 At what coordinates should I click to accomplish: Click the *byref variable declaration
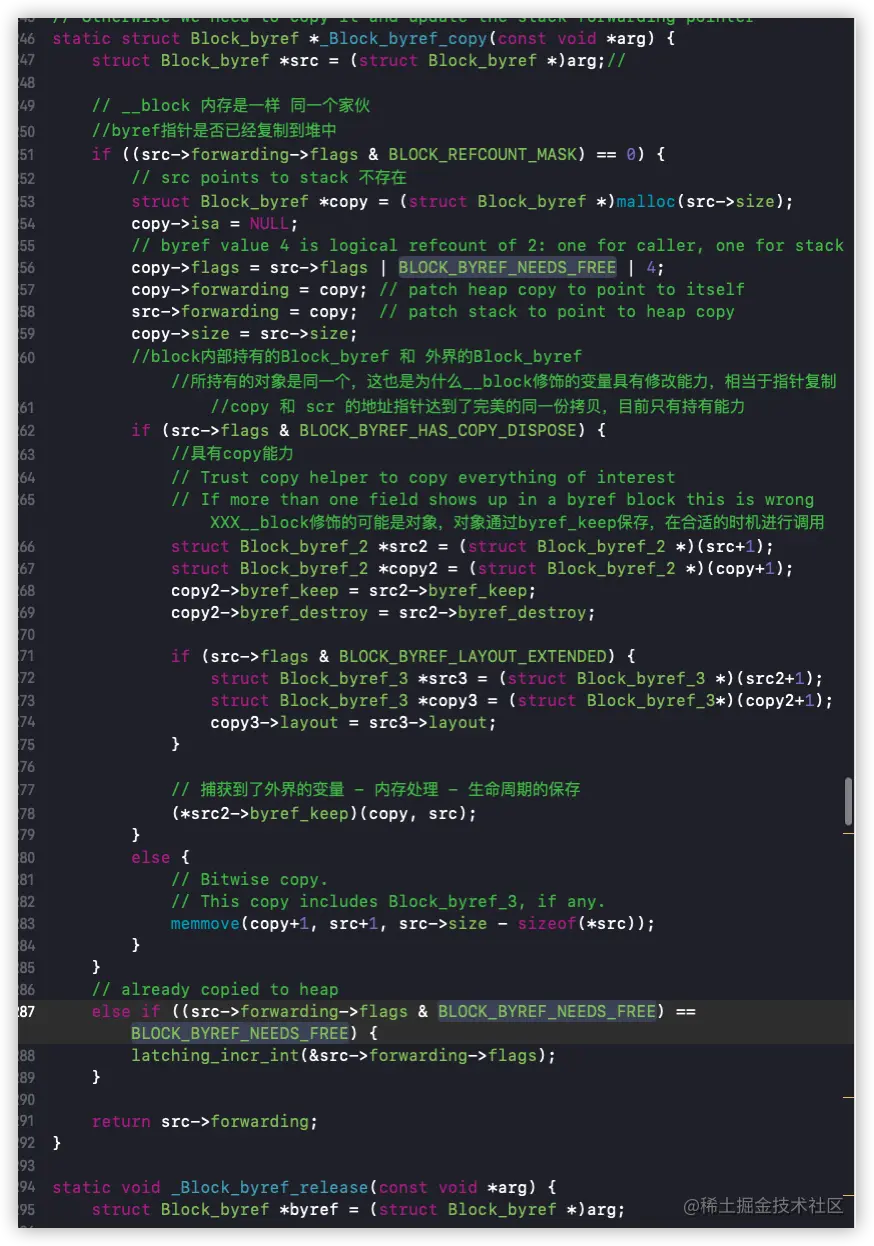click(309, 1209)
